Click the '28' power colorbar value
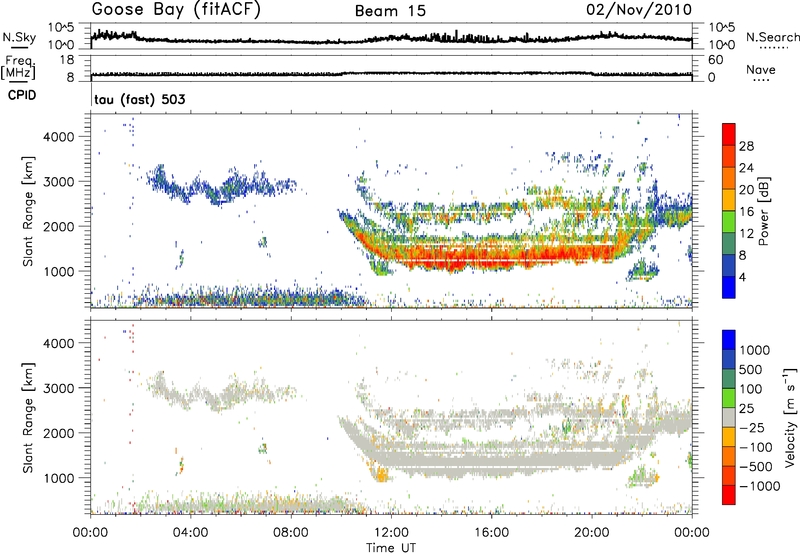 [746, 146]
